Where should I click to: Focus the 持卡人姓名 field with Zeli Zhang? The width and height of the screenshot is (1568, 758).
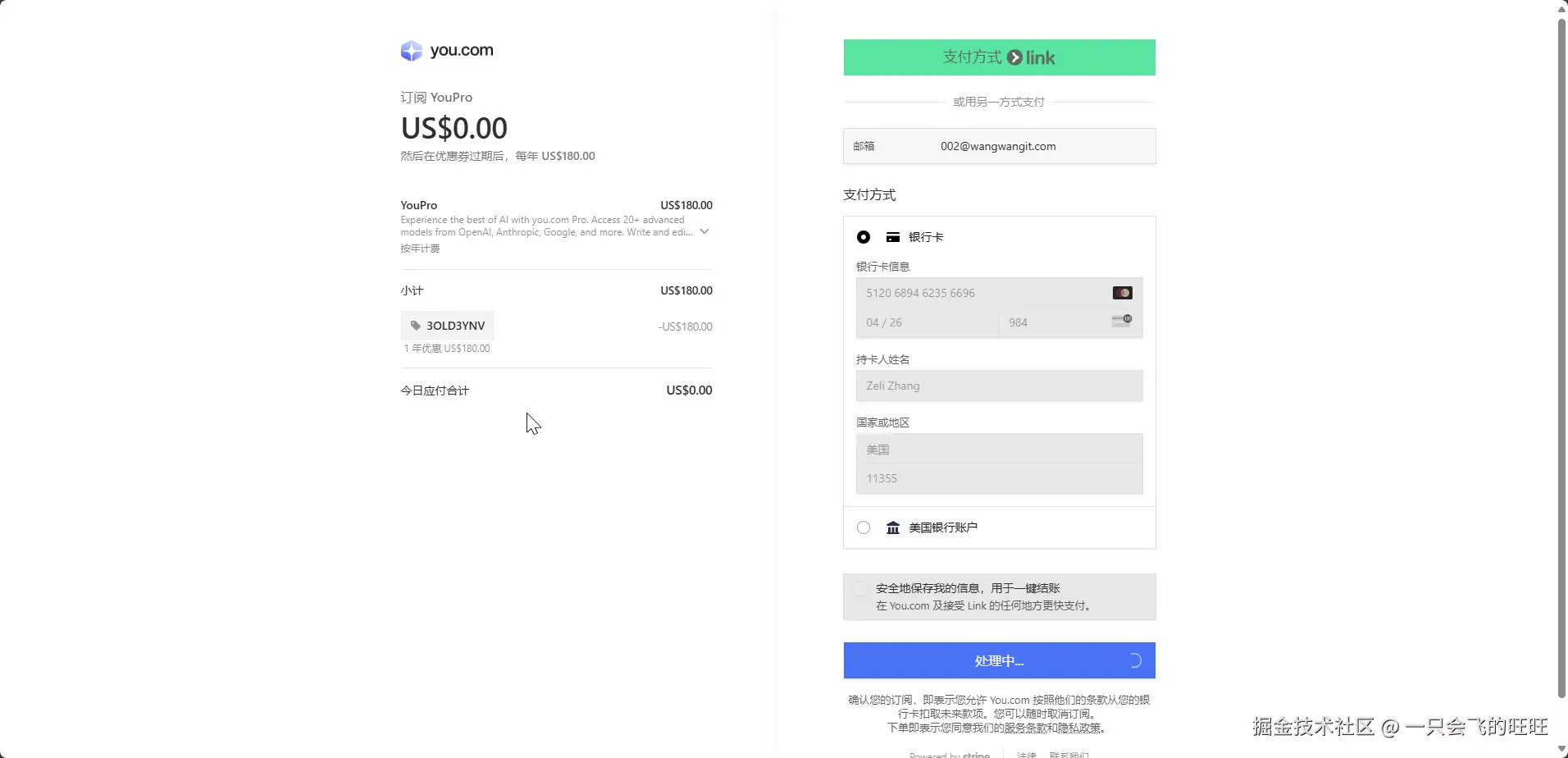coord(999,386)
